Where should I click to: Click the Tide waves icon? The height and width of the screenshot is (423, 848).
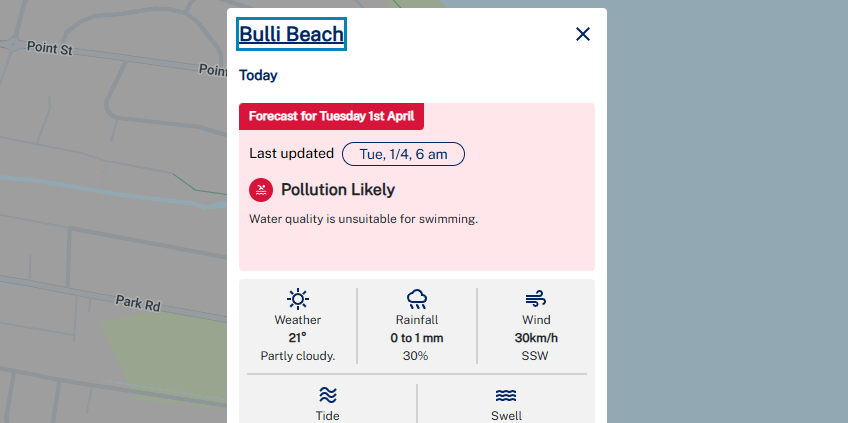point(328,395)
